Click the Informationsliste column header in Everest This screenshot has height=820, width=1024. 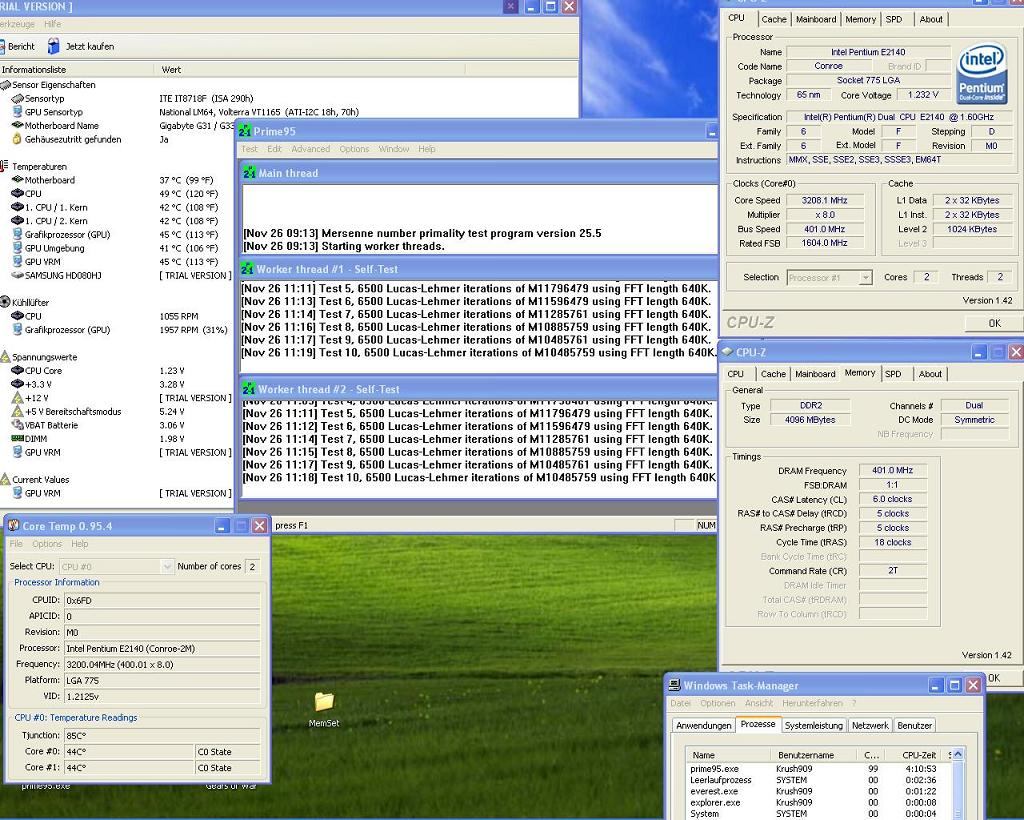[77, 69]
